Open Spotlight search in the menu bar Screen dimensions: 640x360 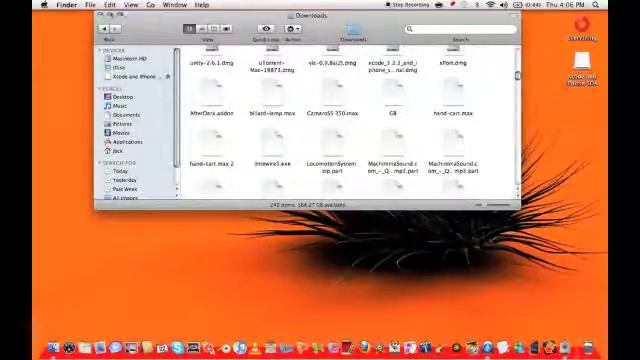coord(596,5)
